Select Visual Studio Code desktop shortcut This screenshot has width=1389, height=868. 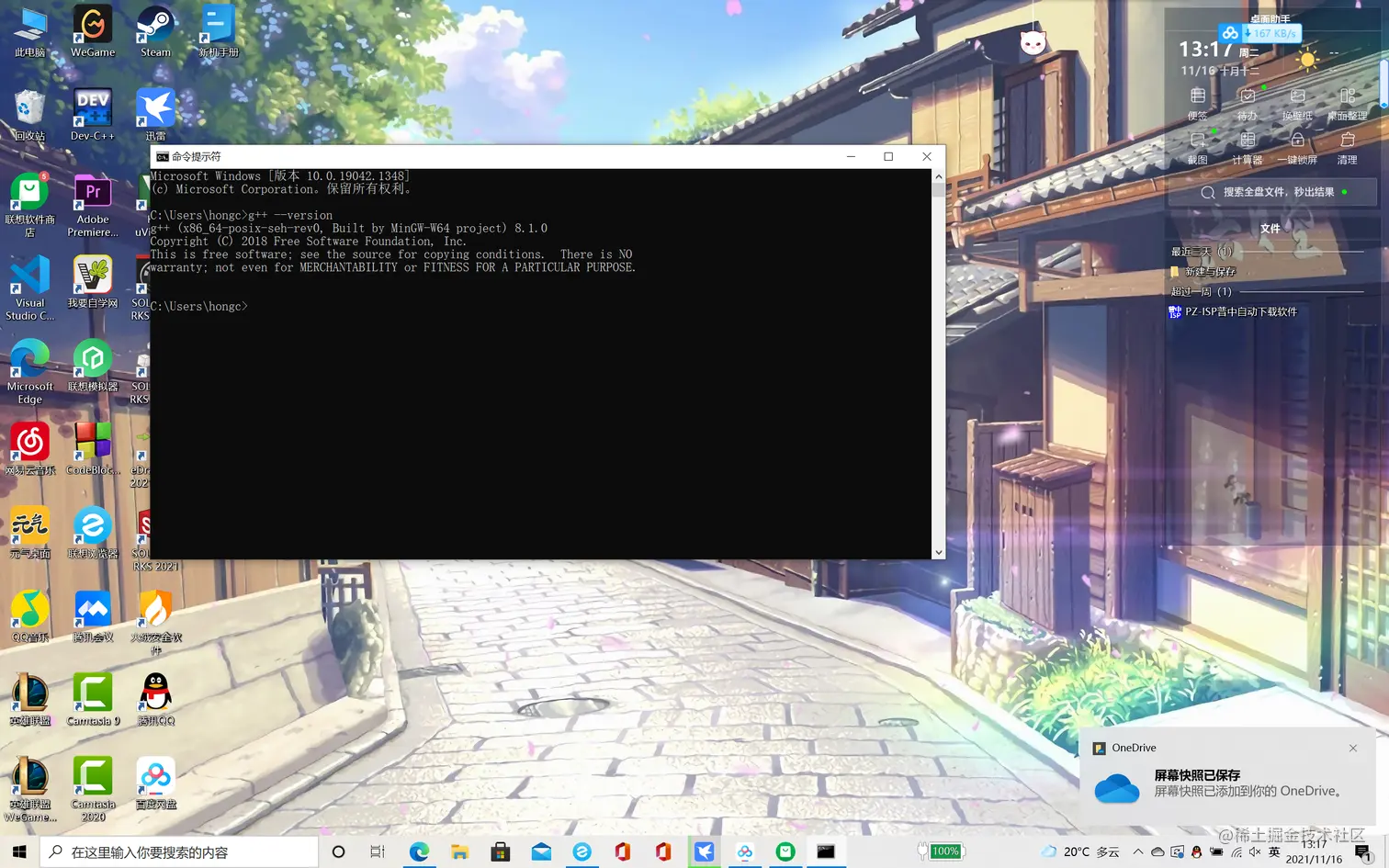click(30, 289)
